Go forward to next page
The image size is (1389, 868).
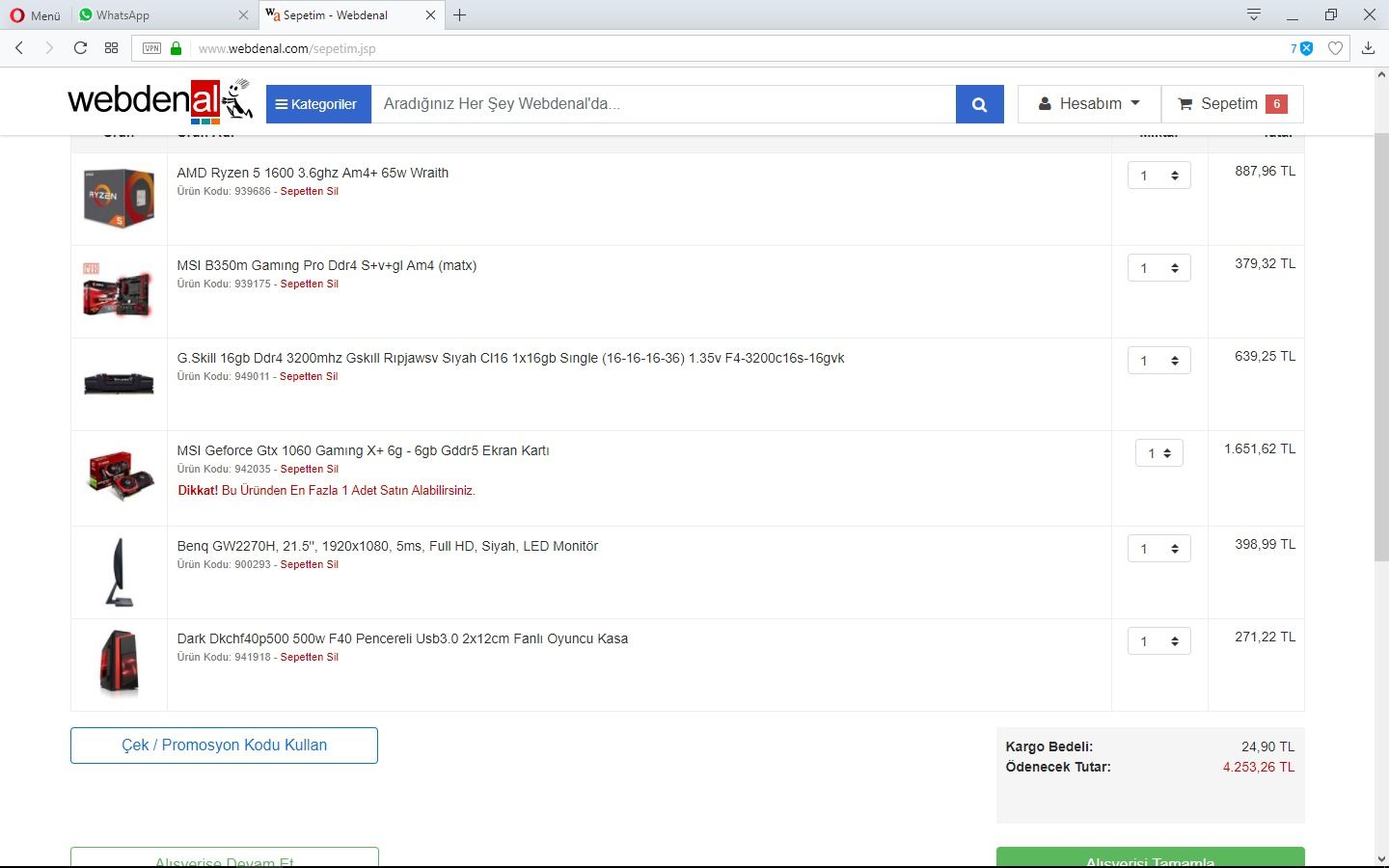coord(49,48)
